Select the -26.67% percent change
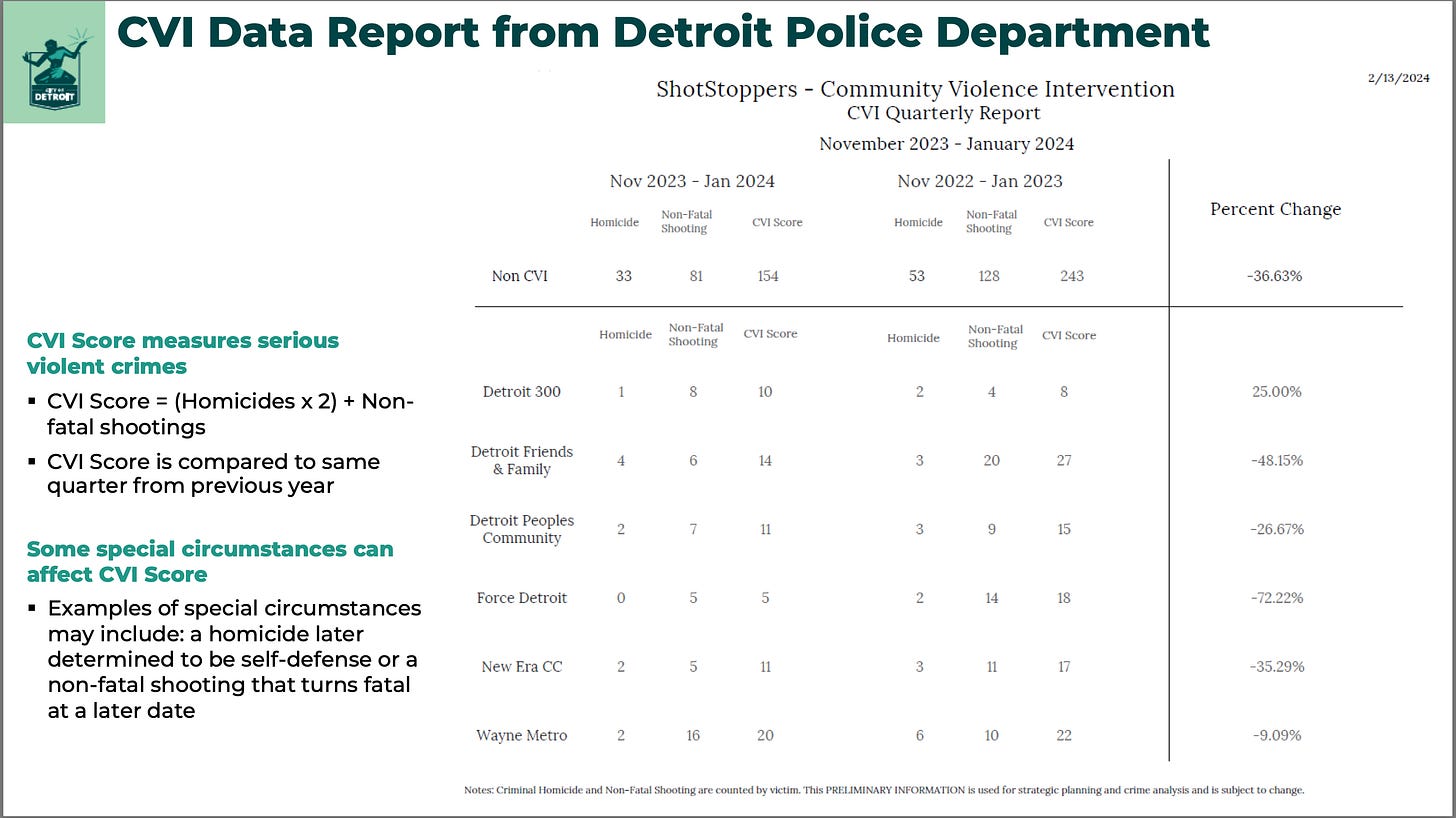 (1276, 529)
